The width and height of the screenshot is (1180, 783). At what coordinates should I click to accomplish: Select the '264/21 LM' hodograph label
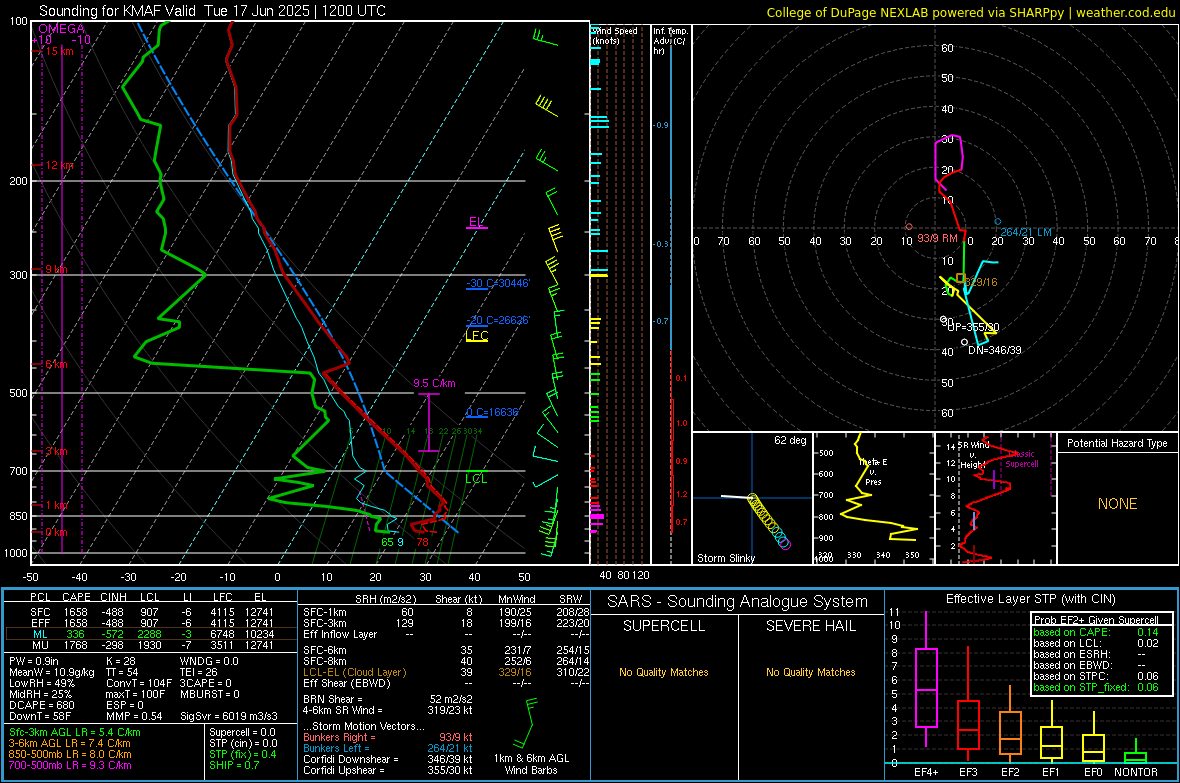[x=1026, y=232]
